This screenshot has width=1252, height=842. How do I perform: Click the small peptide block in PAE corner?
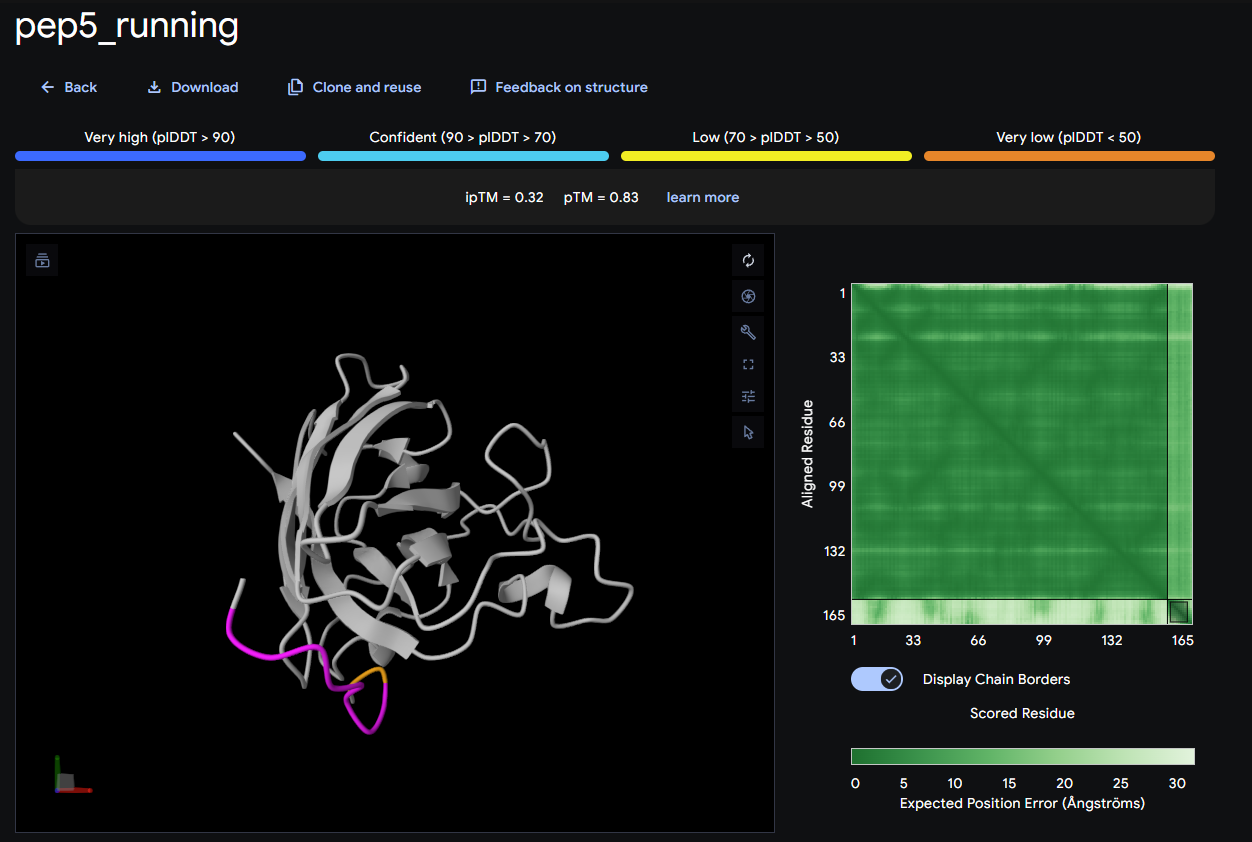[x=1179, y=611]
